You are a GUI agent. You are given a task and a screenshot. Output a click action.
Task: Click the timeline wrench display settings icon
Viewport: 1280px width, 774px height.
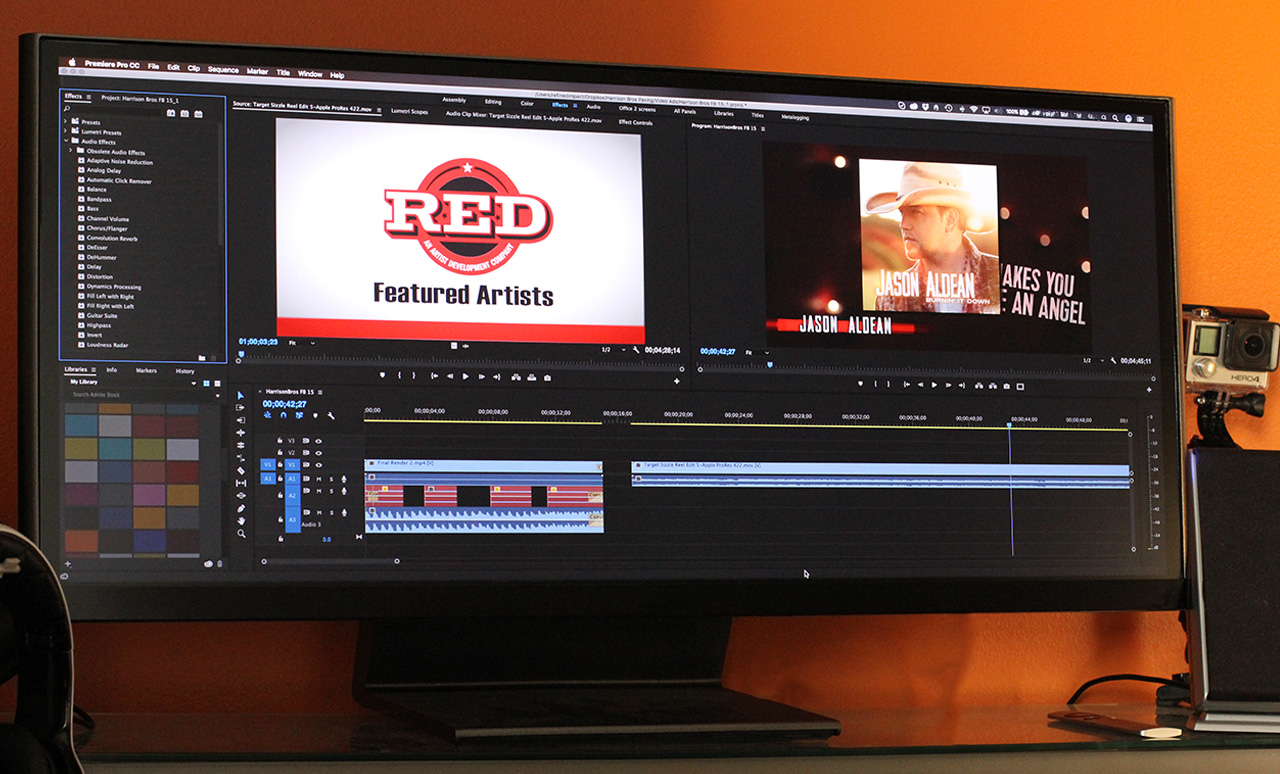pyautogui.click(x=331, y=415)
